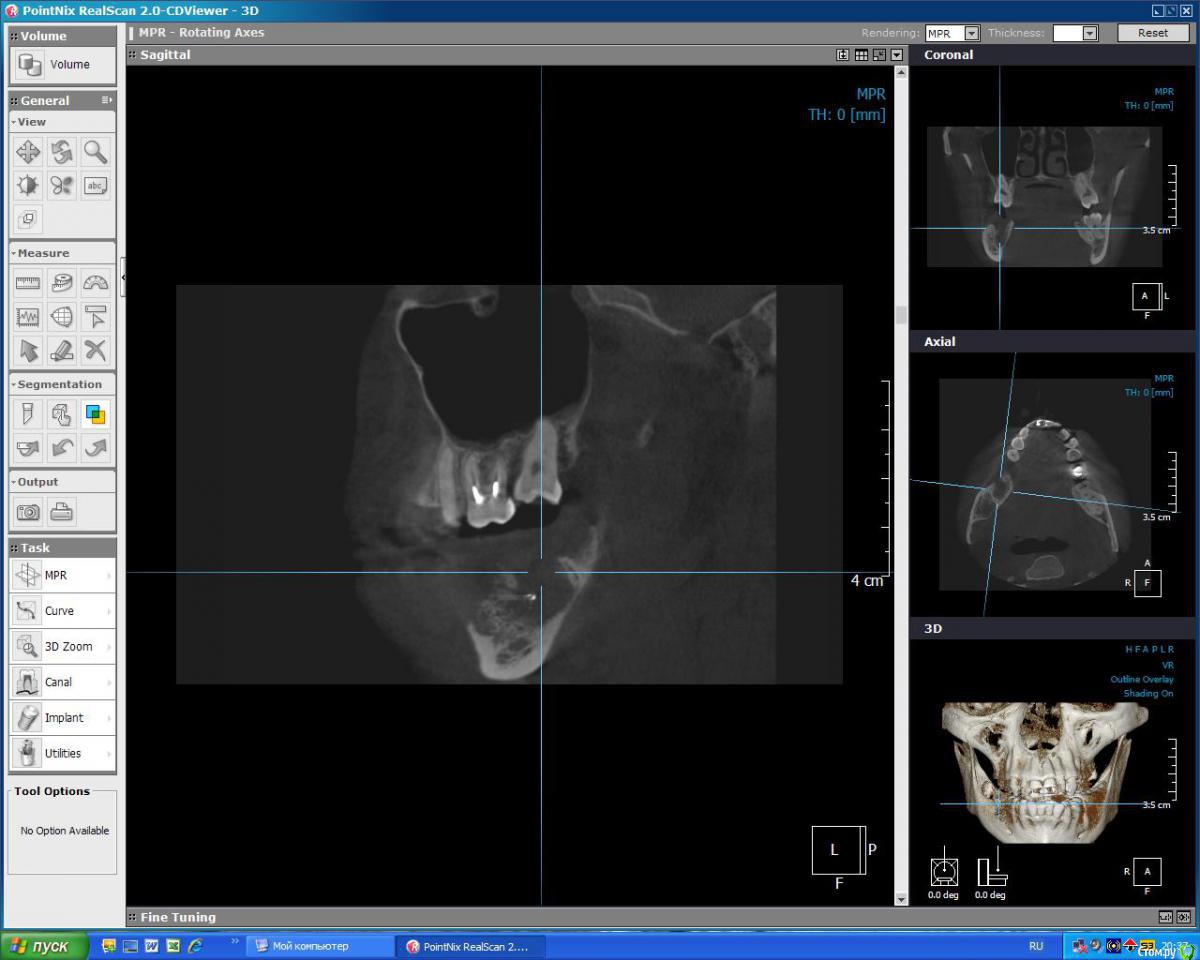Click the Volume button
This screenshot has height=960, width=1200.
62,65
